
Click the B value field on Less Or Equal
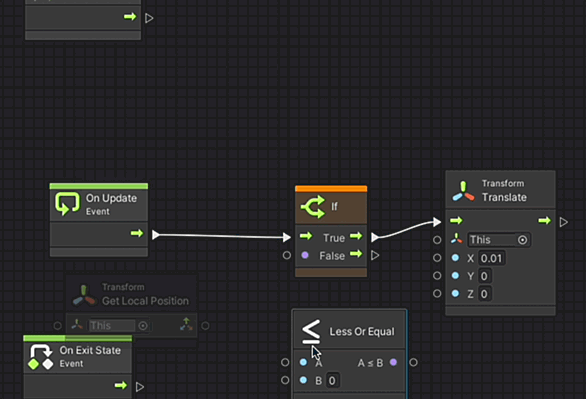[332, 381]
